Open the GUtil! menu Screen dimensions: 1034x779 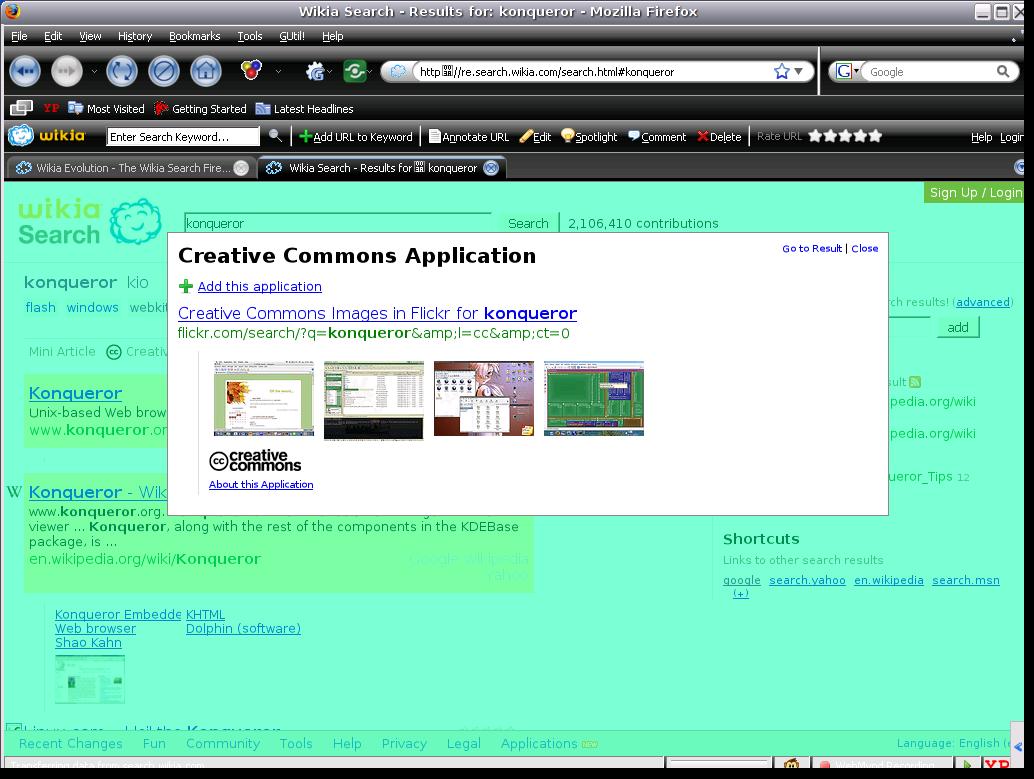pos(291,36)
